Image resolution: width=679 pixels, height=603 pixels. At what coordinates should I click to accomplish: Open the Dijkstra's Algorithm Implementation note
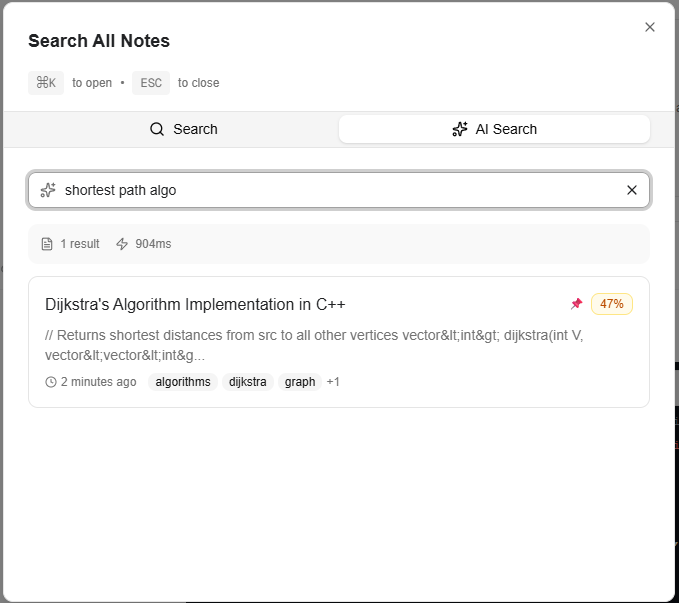pos(195,304)
